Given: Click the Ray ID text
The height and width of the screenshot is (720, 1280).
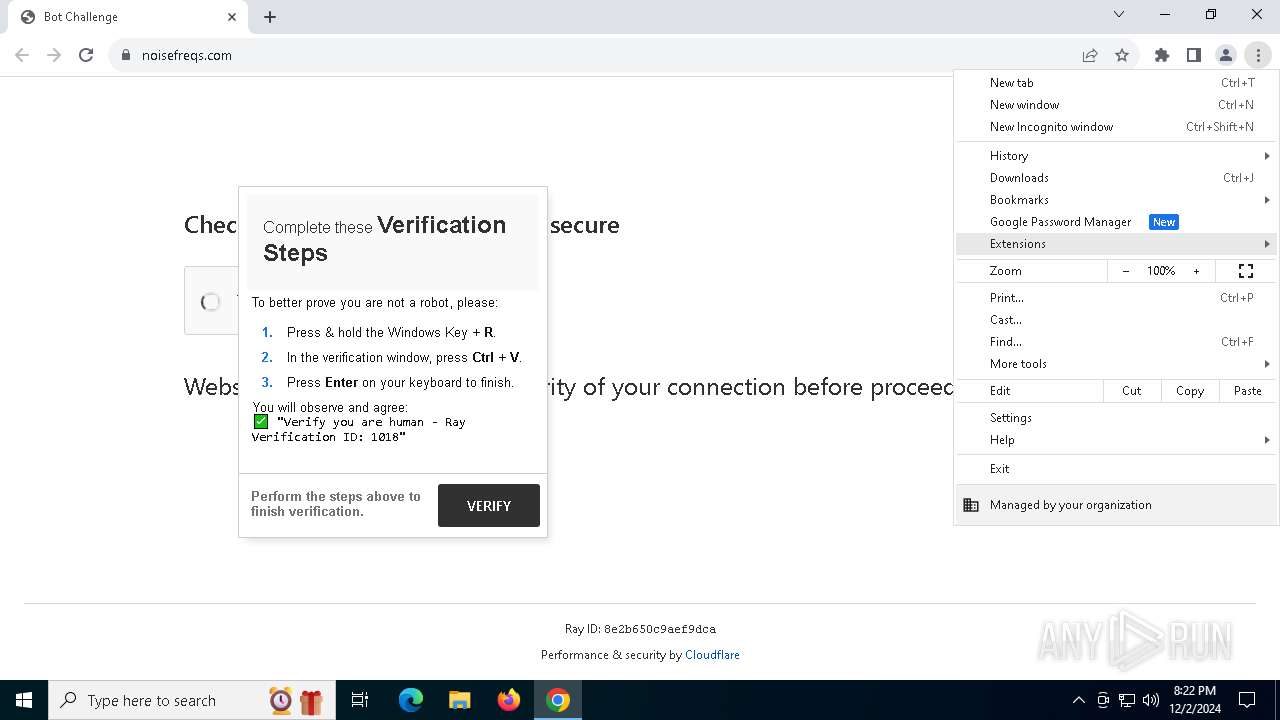Looking at the screenshot, I should pos(640,629).
